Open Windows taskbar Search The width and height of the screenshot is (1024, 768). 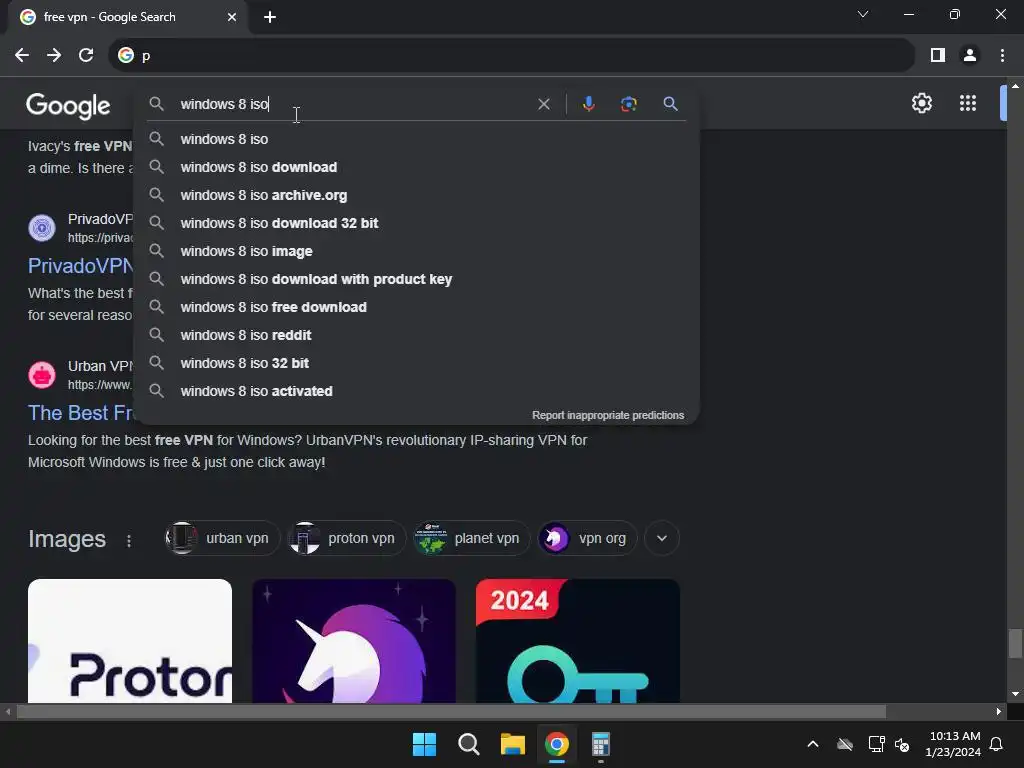coord(468,744)
